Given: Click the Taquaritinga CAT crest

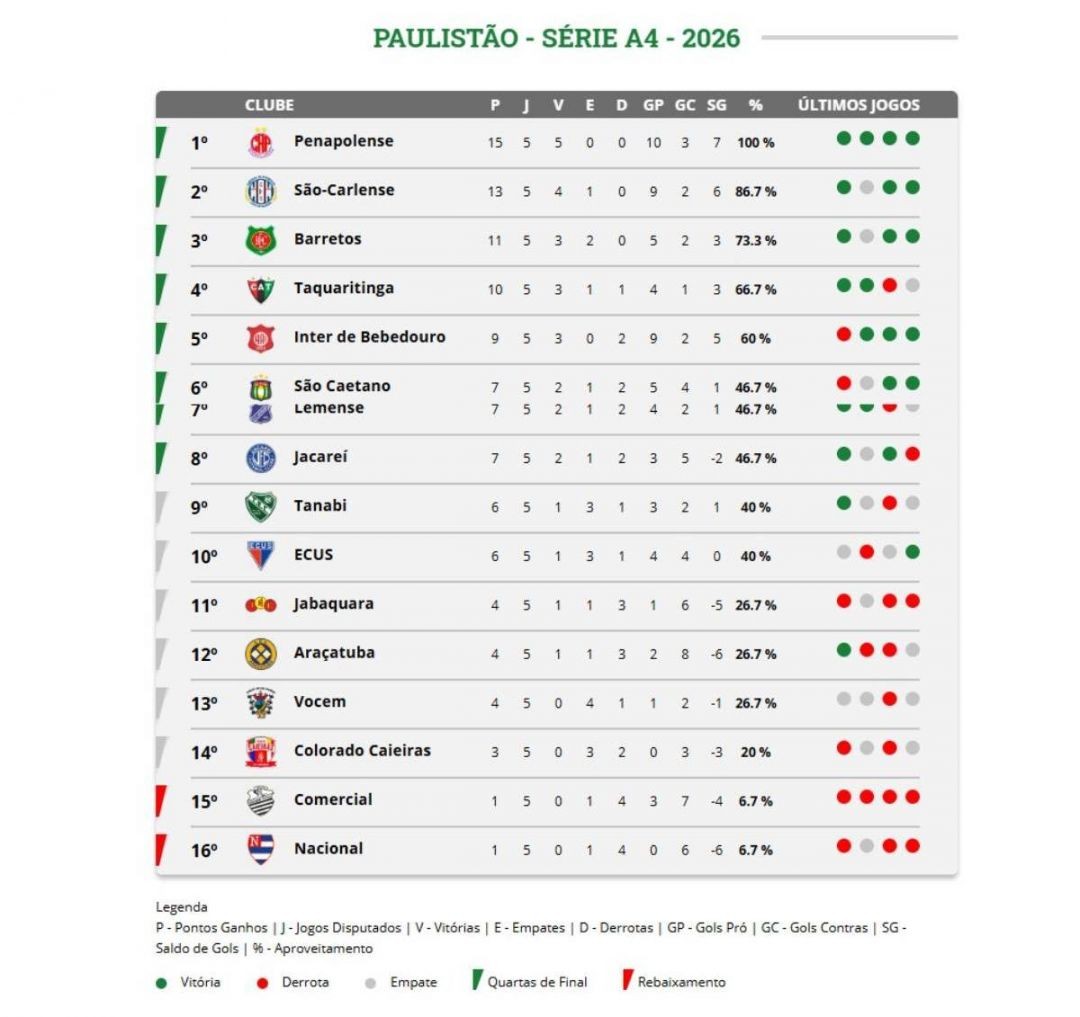Looking at the screenshot, I should tap(260, 289).
